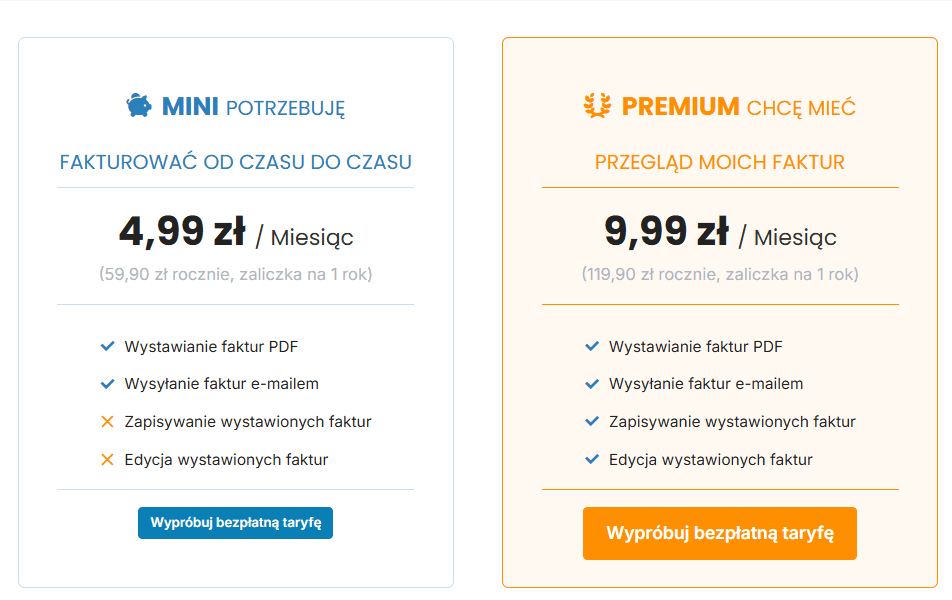
Task: Click the checkmark beside MINI Wysyłanie faktur e-mailem
Action: pos(108,384)
